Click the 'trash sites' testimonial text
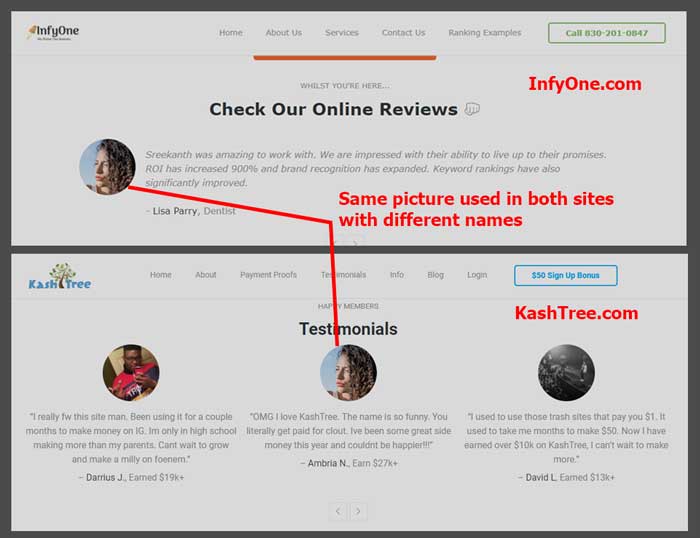This screenshot has width=700, height=538. (x=566, y=438)
